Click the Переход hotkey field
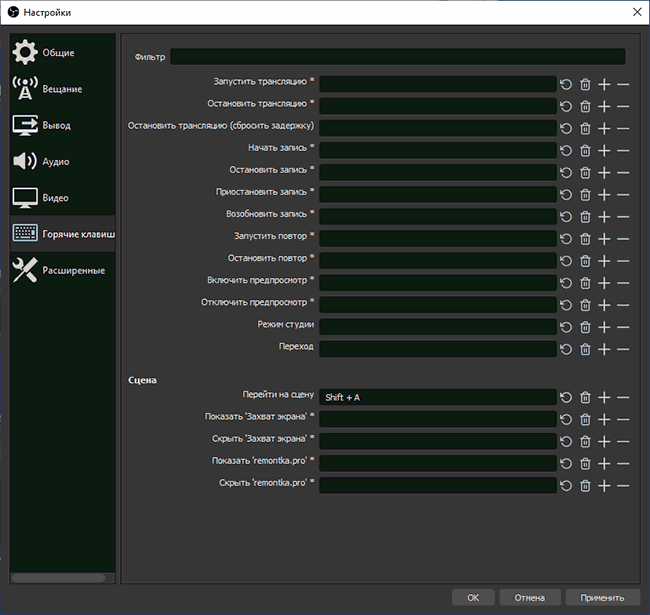Screen dimensions: 650x615 [x=438, y=349]
